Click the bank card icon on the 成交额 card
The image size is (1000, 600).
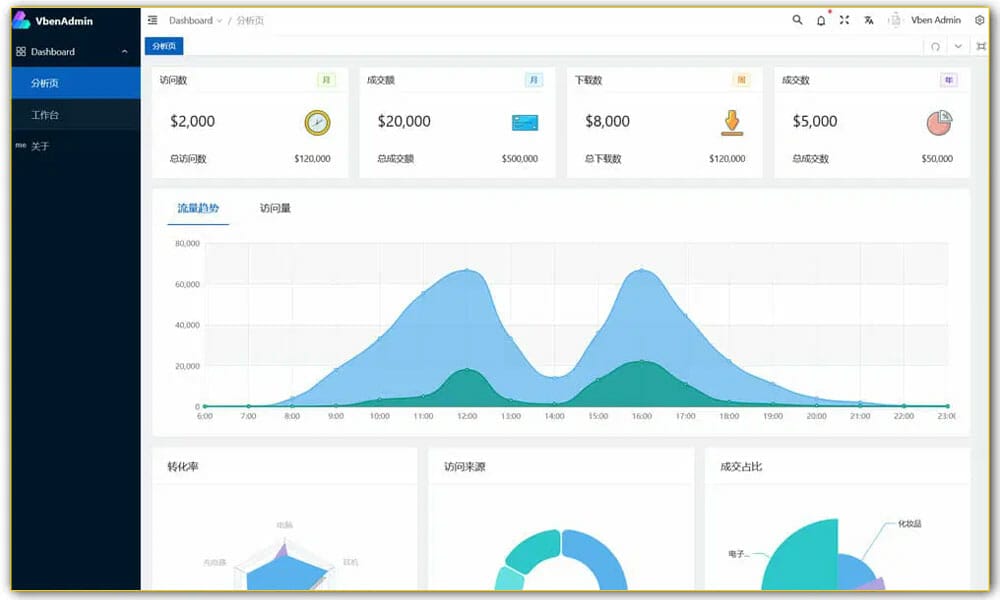point(524,121)
